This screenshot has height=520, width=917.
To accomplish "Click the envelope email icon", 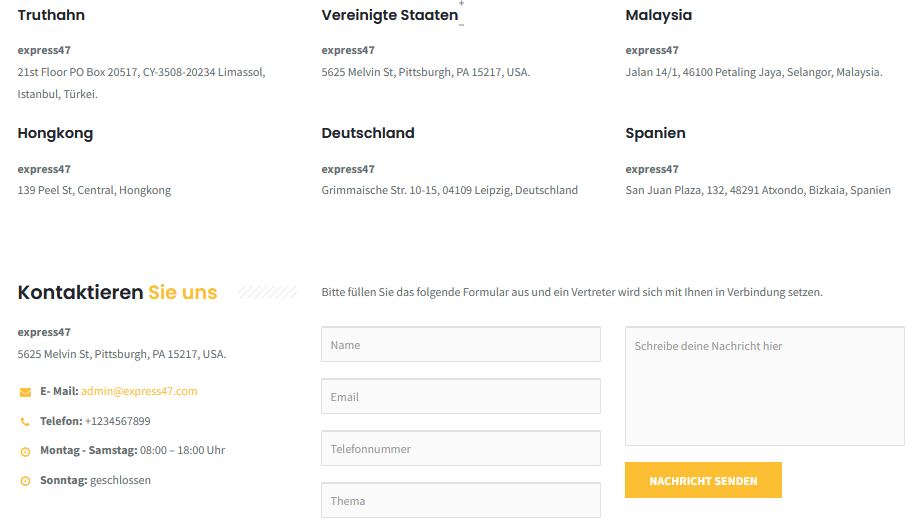I will point(25,392).
